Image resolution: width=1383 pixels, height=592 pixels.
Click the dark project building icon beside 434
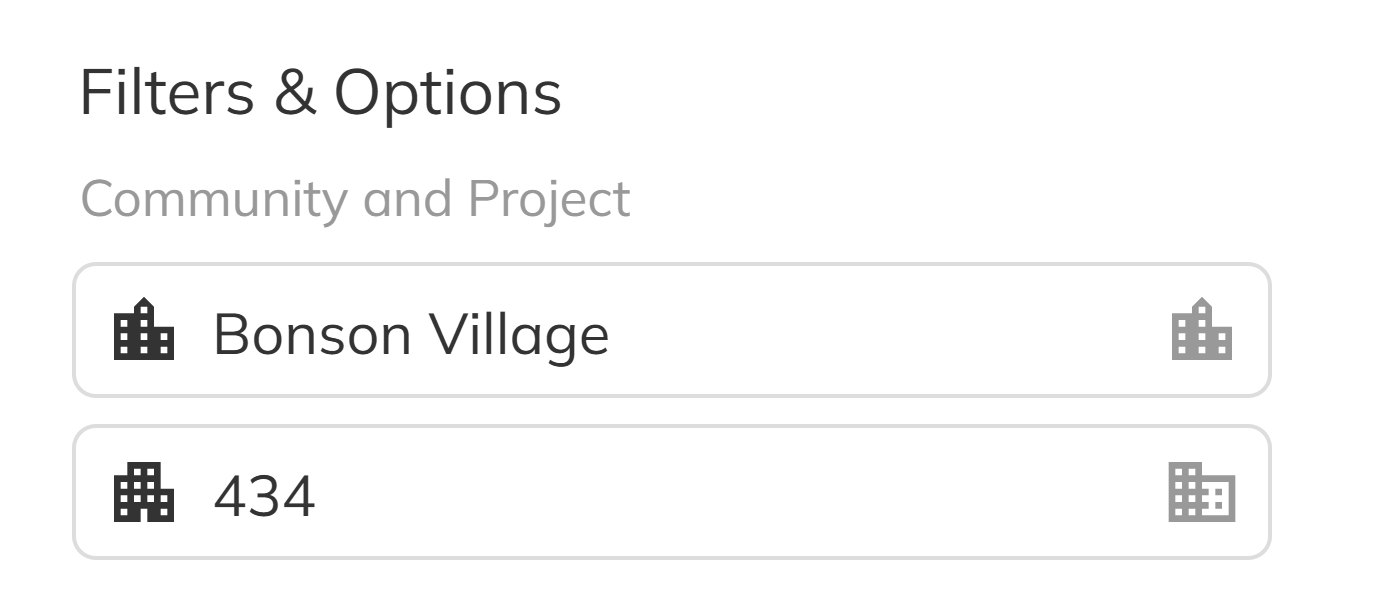146,490
